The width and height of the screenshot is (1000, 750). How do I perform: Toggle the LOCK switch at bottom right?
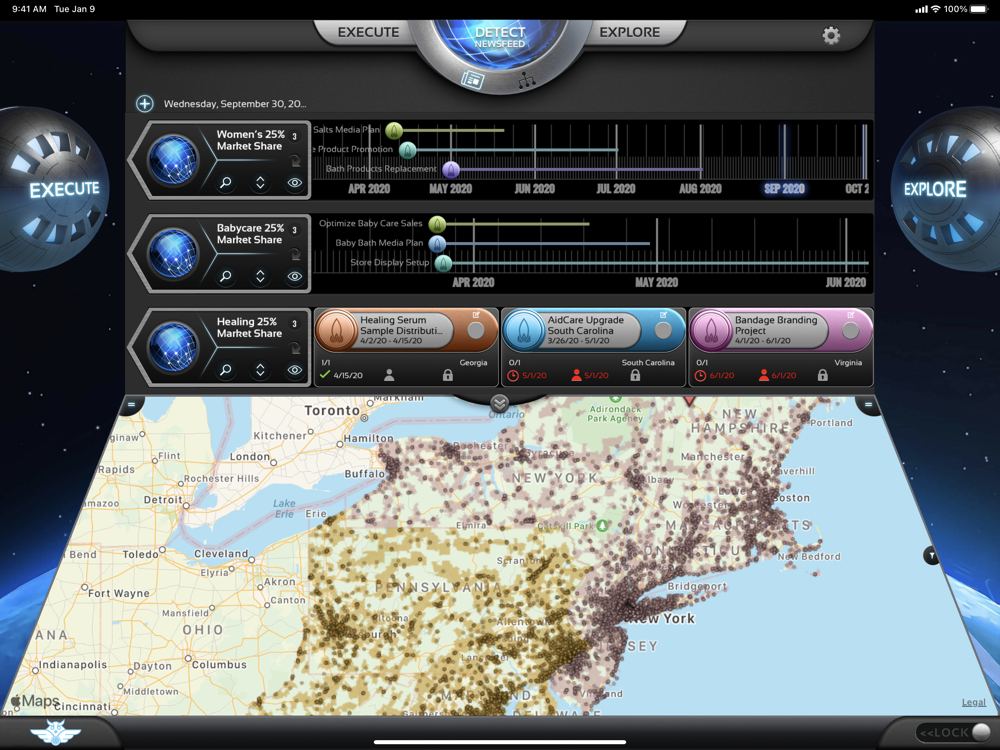click(953, 732)
